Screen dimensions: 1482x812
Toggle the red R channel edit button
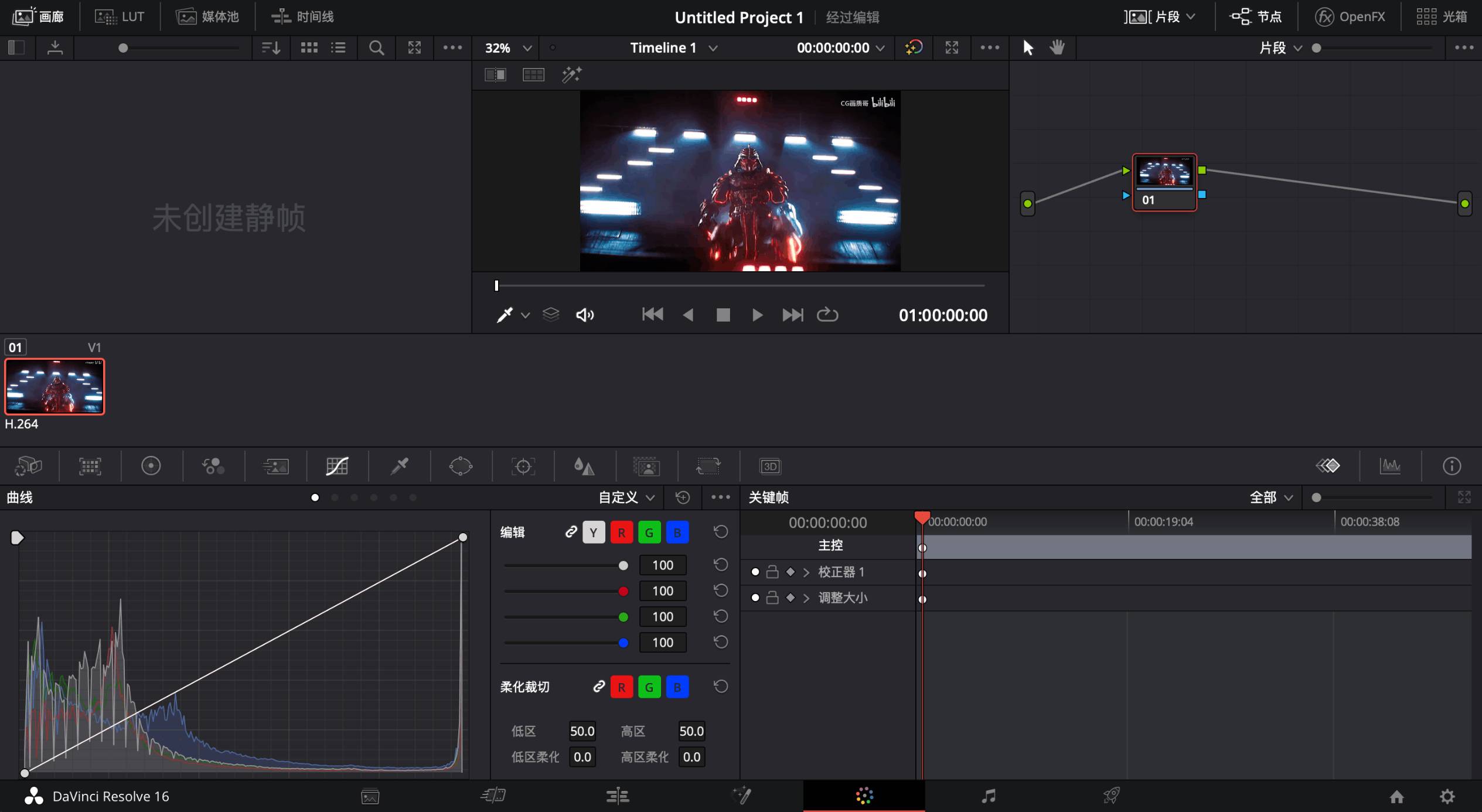[621, 533]
